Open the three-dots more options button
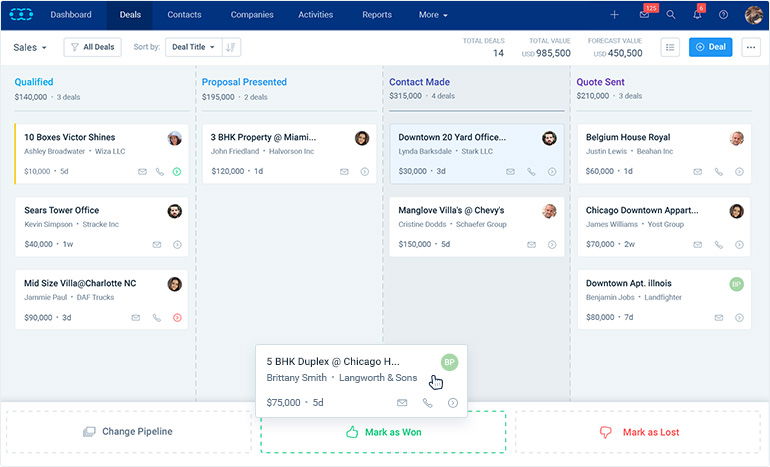Screen dimensions: 770x467 pyautogui.click(x=750, y=47)
